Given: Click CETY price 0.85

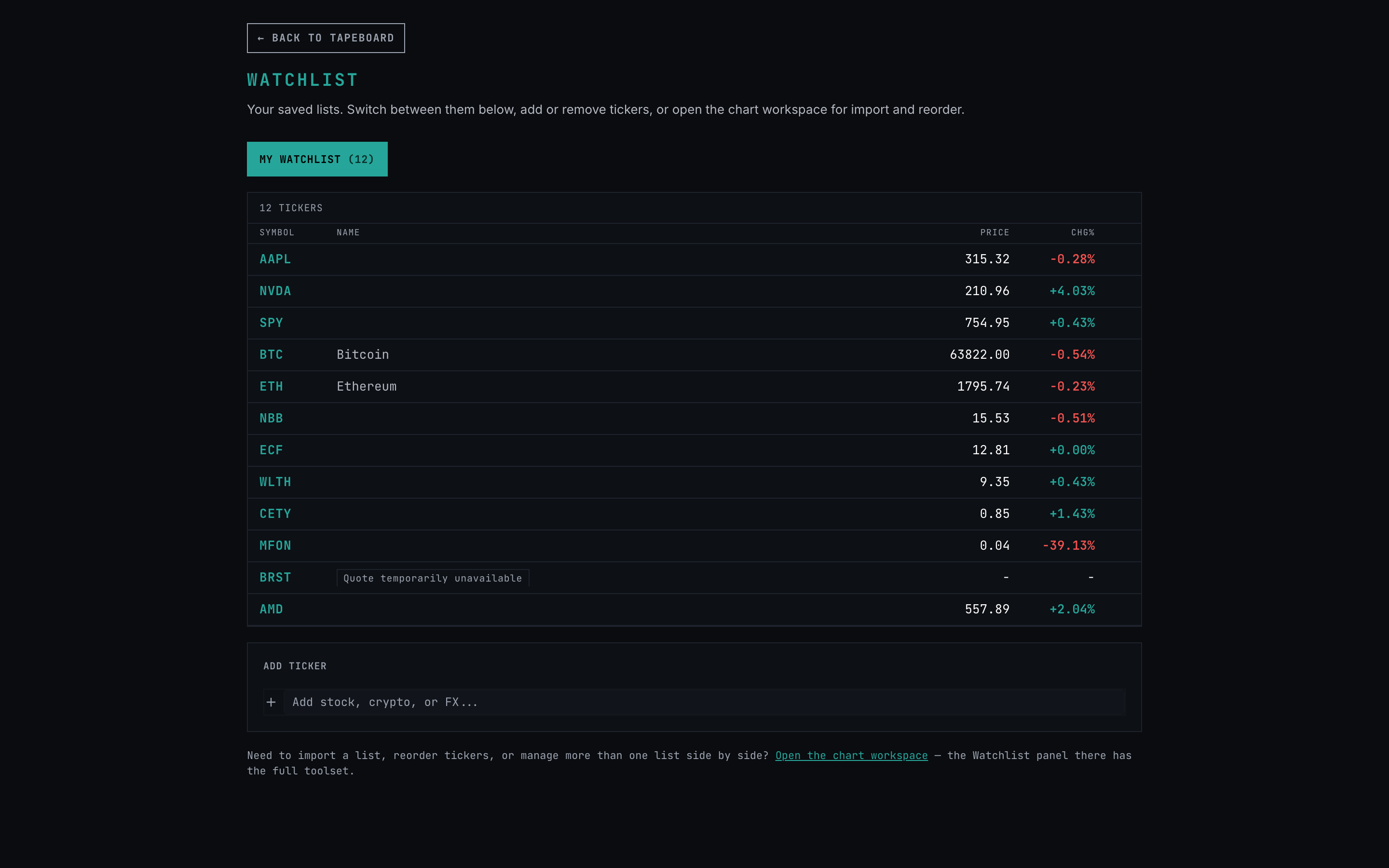Looking at the screenshot, I should [x=994, y=514].
